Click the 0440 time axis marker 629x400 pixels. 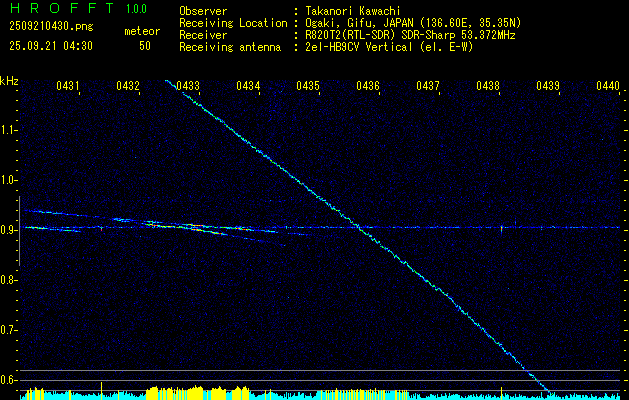(x=608, y=85)
